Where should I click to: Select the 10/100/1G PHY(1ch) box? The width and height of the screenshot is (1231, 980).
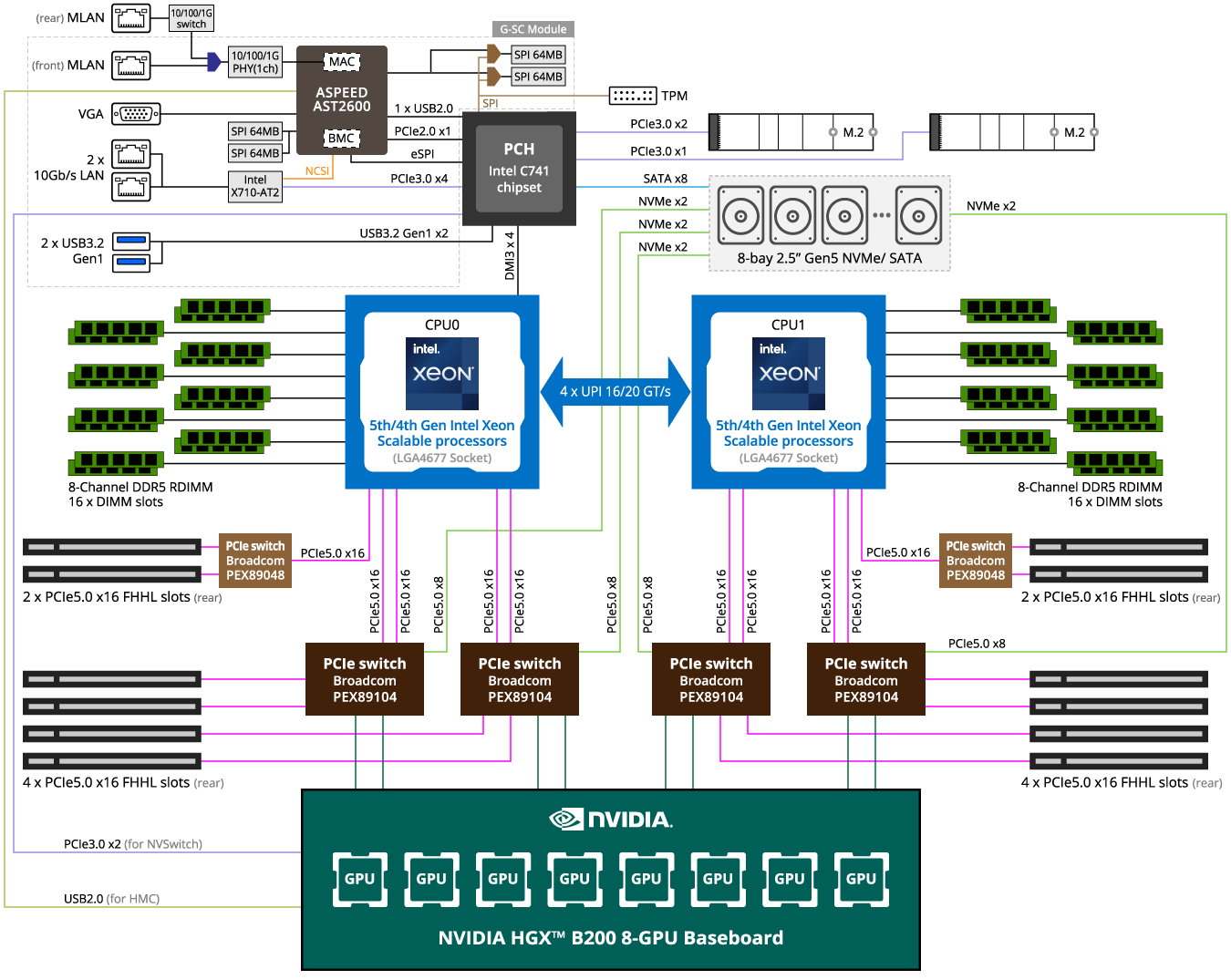[255, 62]
